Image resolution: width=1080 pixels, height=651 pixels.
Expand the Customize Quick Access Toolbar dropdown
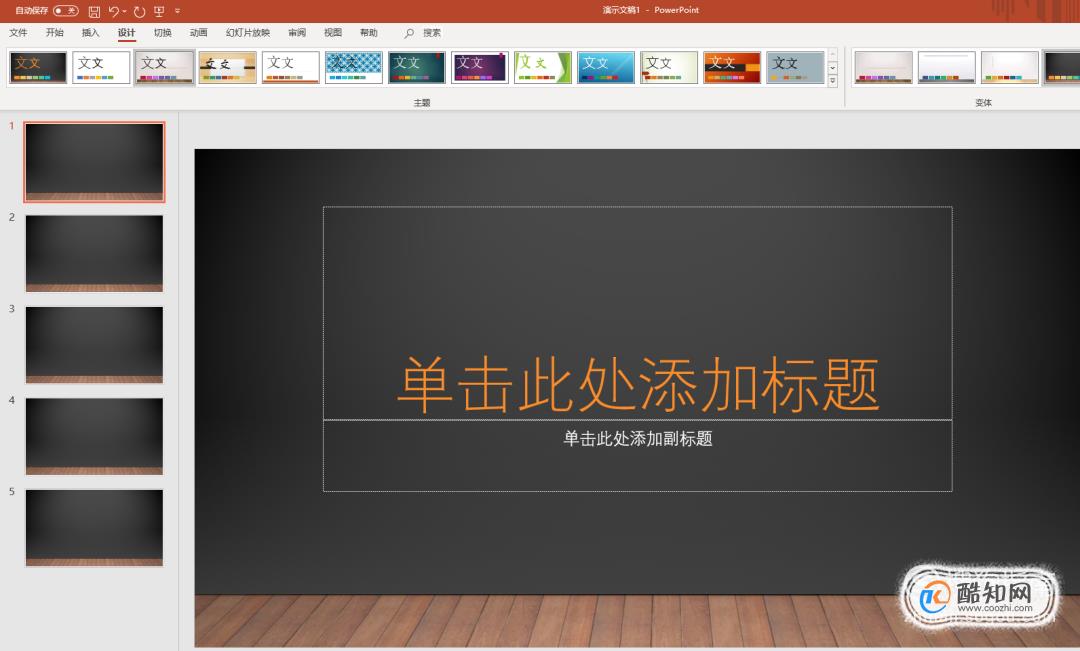pyautogui.click(x=178, y=11)
